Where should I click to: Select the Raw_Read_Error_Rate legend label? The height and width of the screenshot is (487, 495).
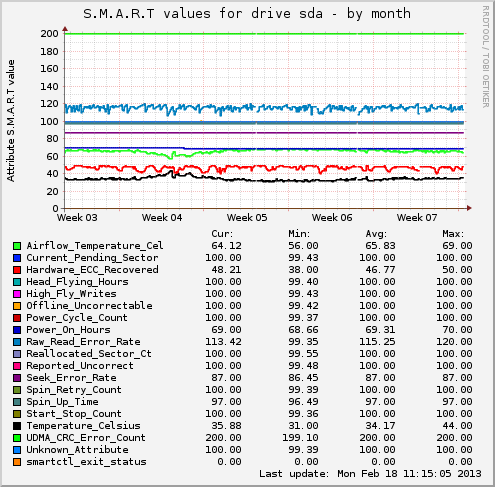(x=83, y=342)
